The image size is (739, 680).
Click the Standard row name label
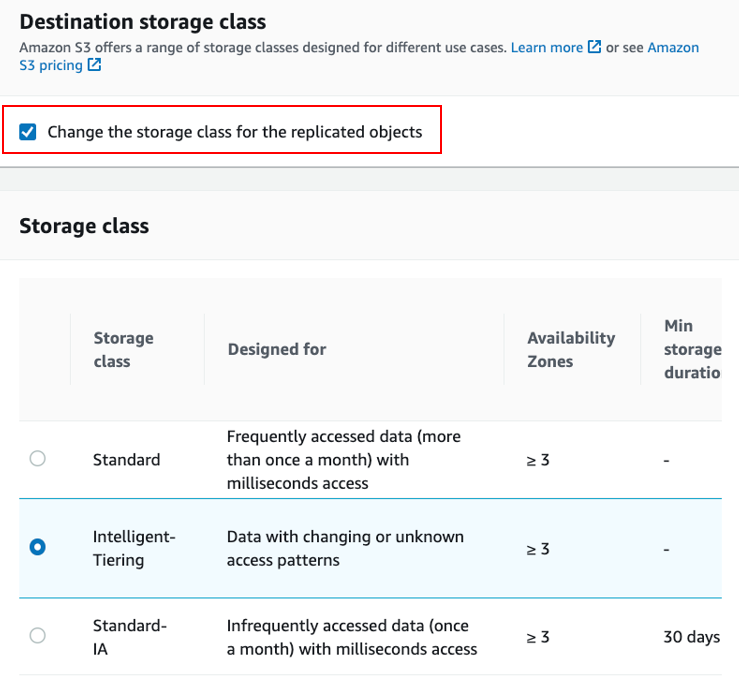pos(126,460)
